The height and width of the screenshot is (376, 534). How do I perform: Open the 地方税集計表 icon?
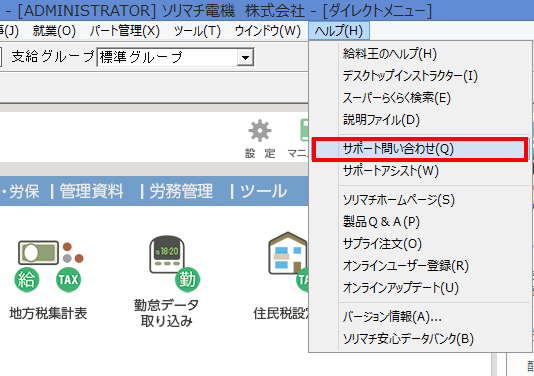tap(49, 267)
